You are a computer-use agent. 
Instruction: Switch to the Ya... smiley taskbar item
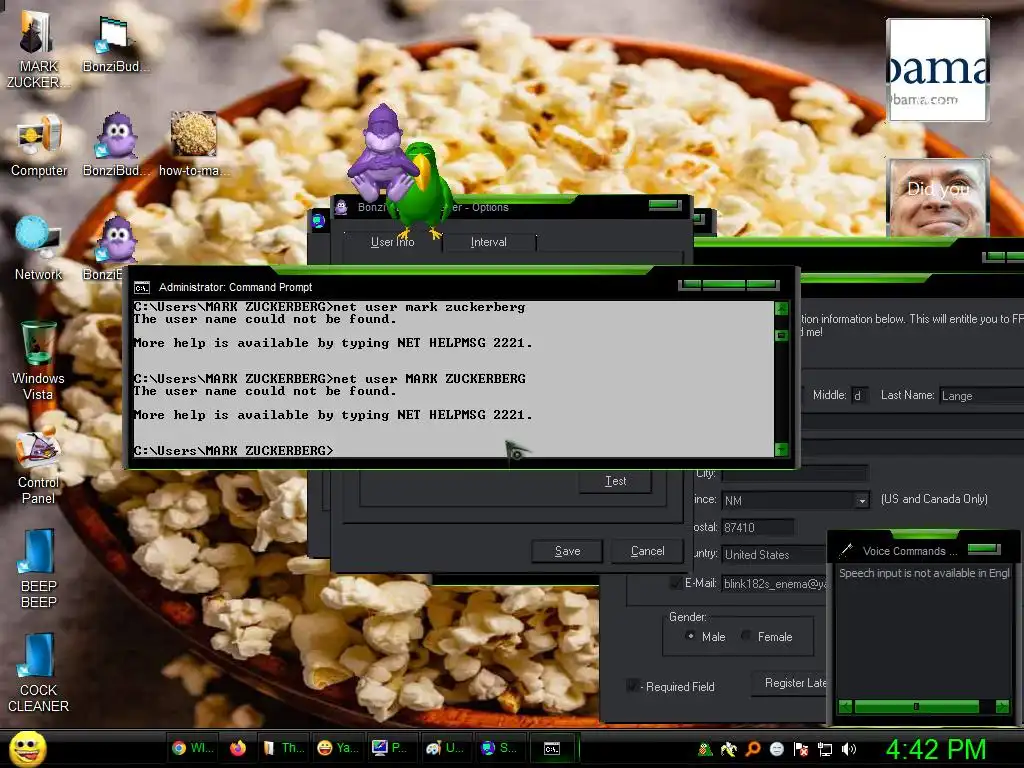pyautogui.click(x=338, y=748)
